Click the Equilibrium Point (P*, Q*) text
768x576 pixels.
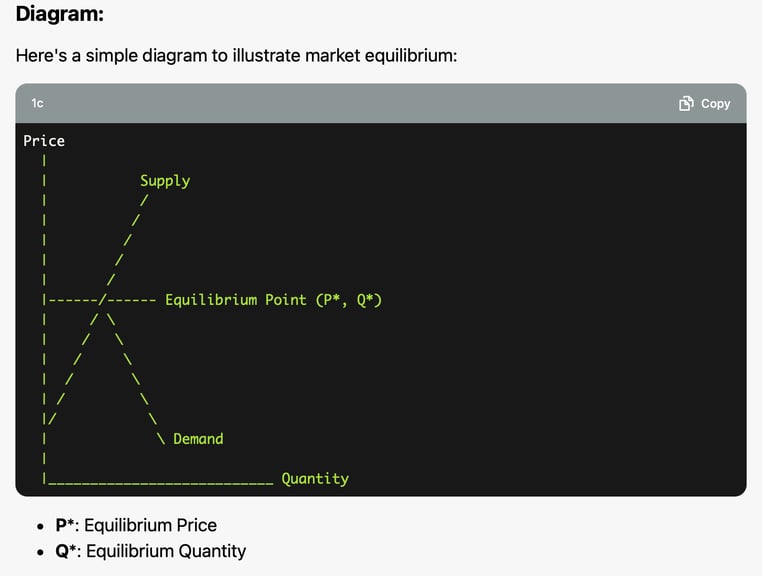(x=273, y=300)
